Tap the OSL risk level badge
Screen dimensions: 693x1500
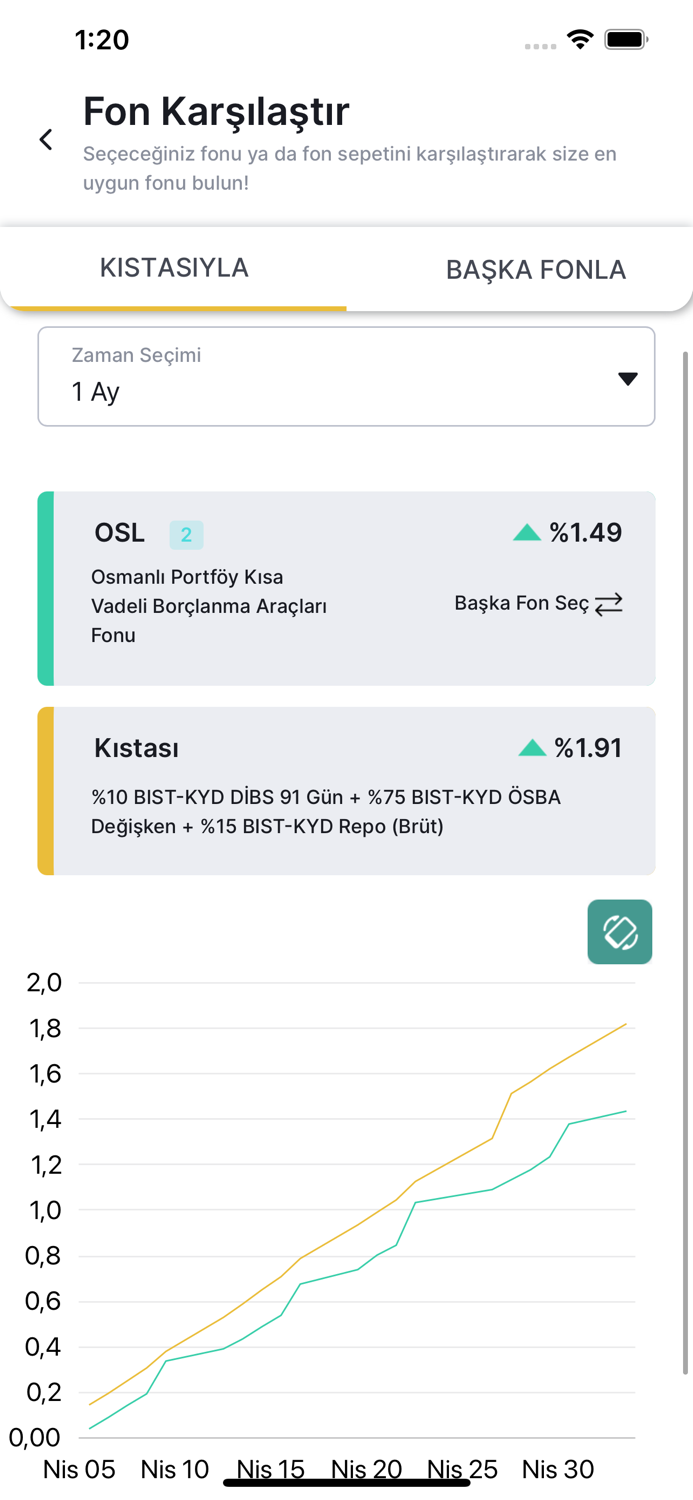tap(186, 535)
